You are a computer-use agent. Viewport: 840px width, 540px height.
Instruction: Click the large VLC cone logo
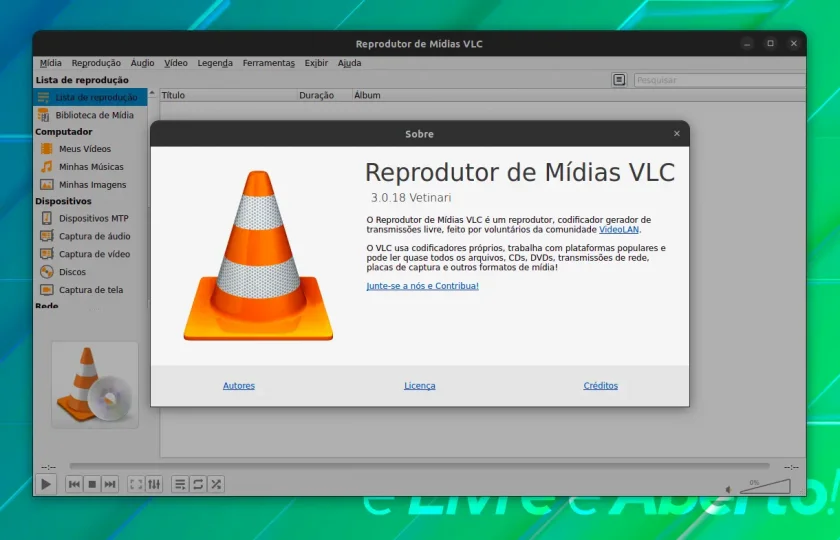(258, 256)
